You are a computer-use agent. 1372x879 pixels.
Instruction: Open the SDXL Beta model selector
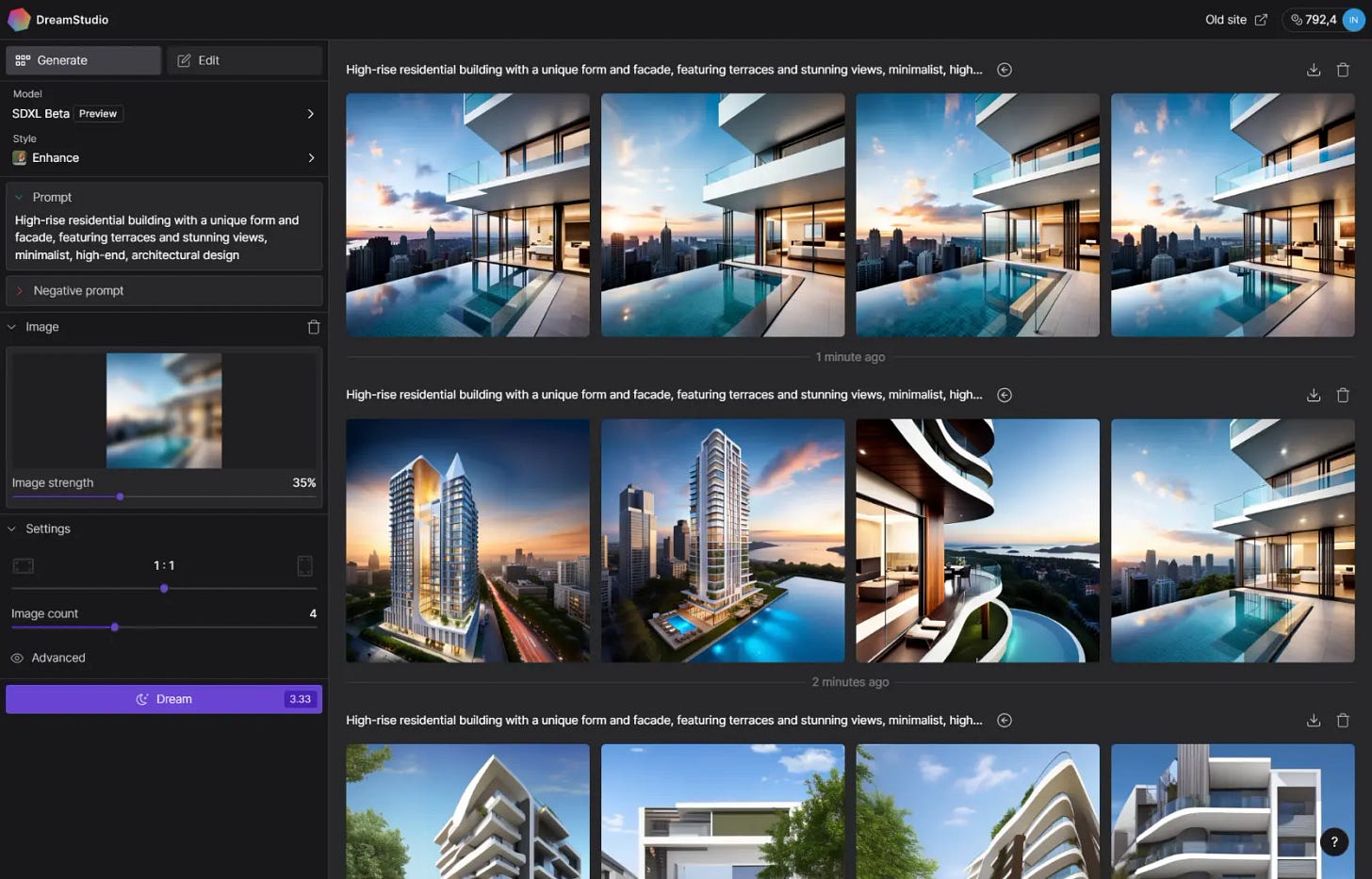click(x=164, y=113)
